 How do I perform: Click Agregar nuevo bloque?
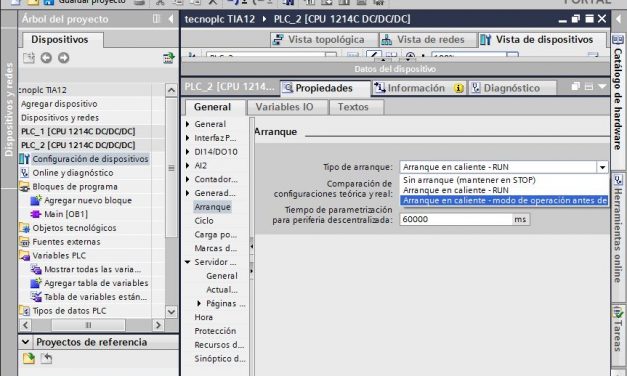[88, 200]
